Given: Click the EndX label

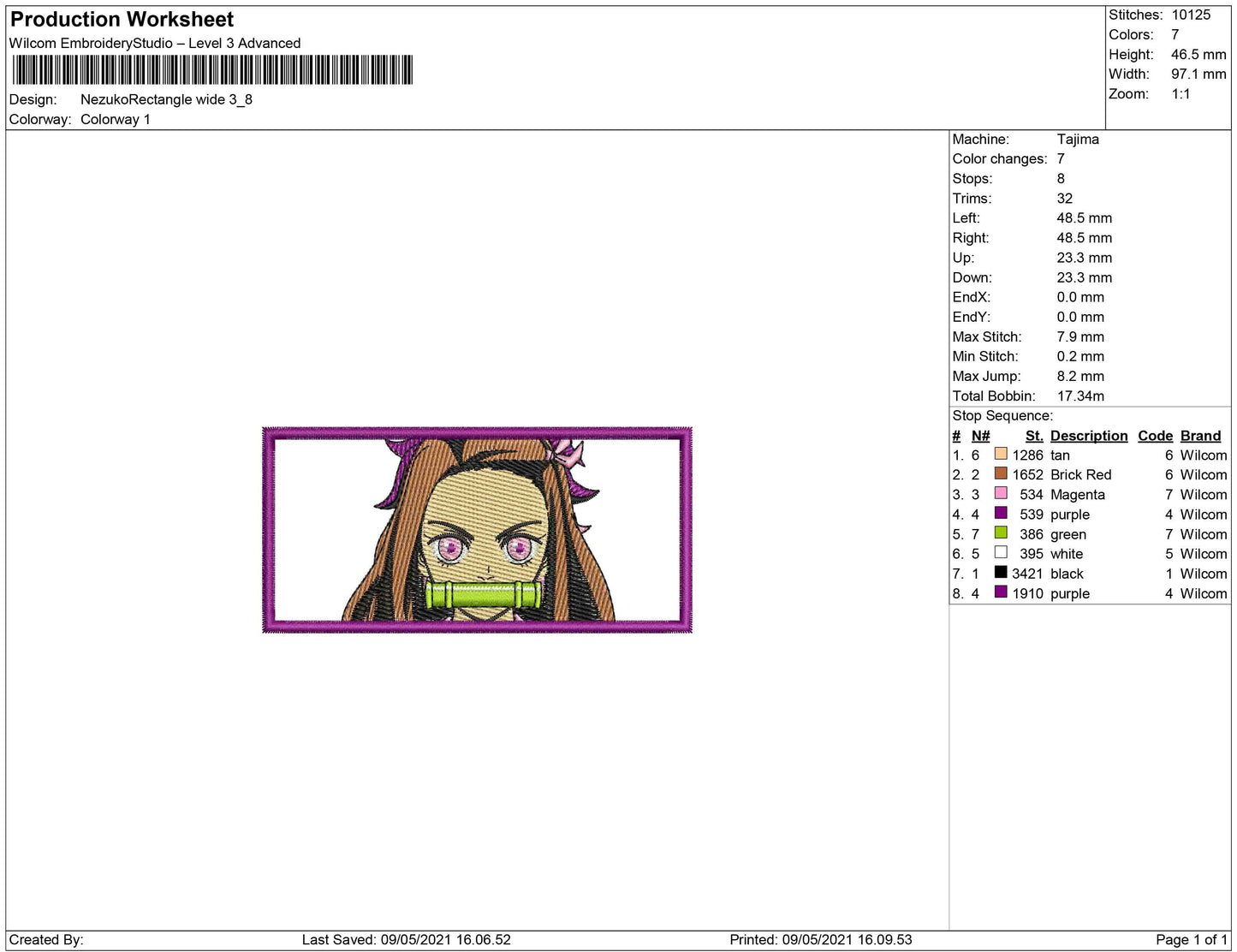Looking at the screenshot, I should pyautogui.click(x=972, y=296).
